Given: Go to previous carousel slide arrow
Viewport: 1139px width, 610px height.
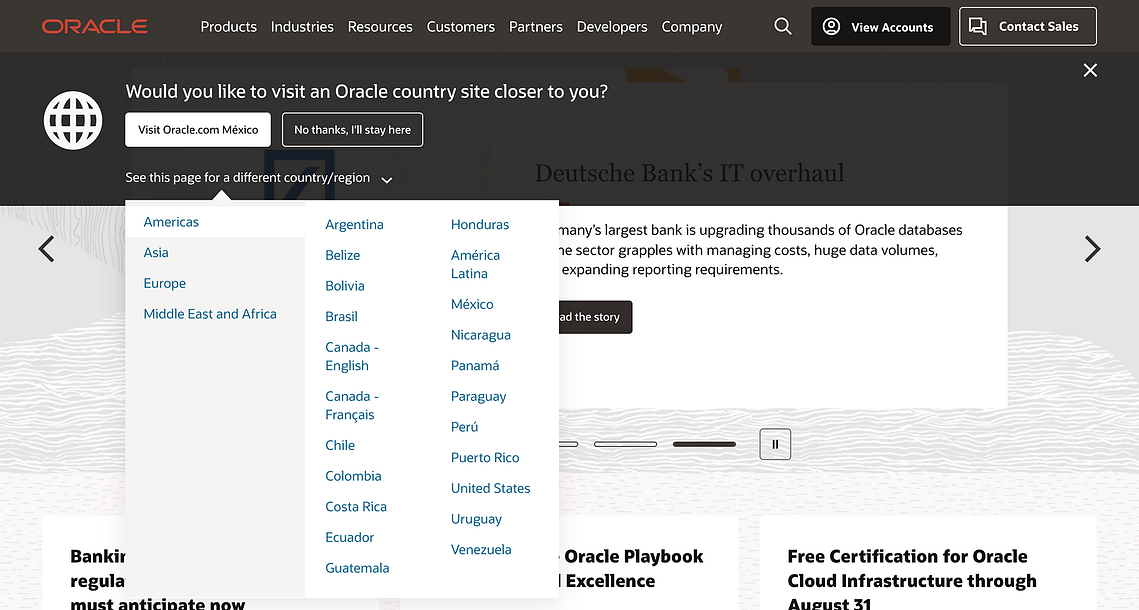Looking at the screenshot, I should (x=46, y=249).
